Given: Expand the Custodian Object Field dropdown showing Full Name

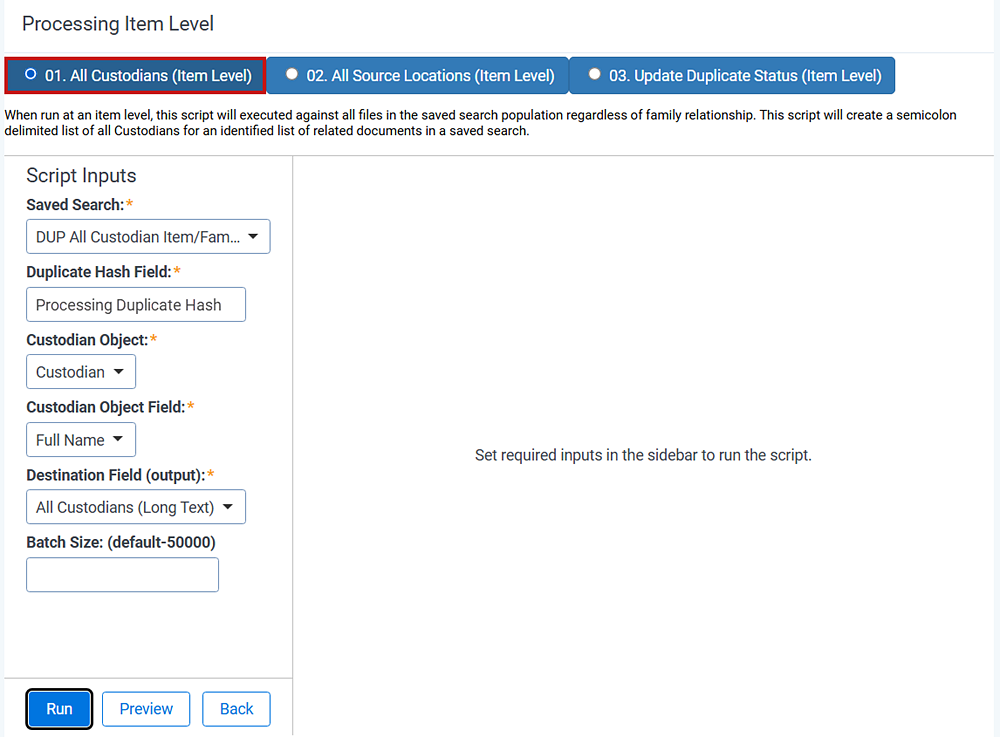Looking at the screenshot, I should coord(81,439).
